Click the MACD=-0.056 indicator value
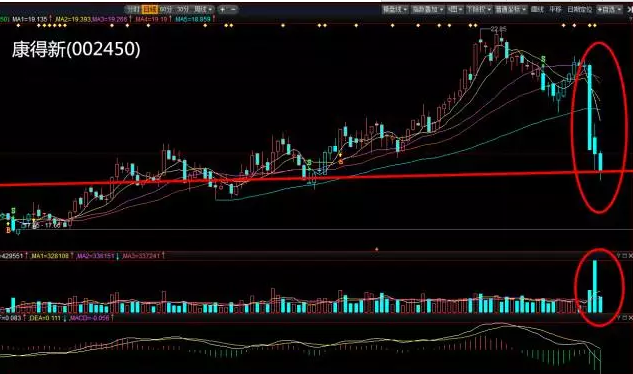633x374 pixels. pos(89,318)
